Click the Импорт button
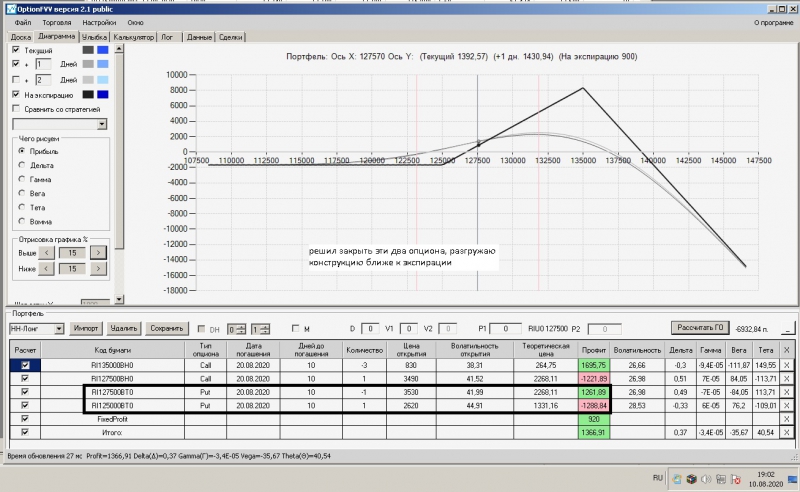 click(85, 328)
